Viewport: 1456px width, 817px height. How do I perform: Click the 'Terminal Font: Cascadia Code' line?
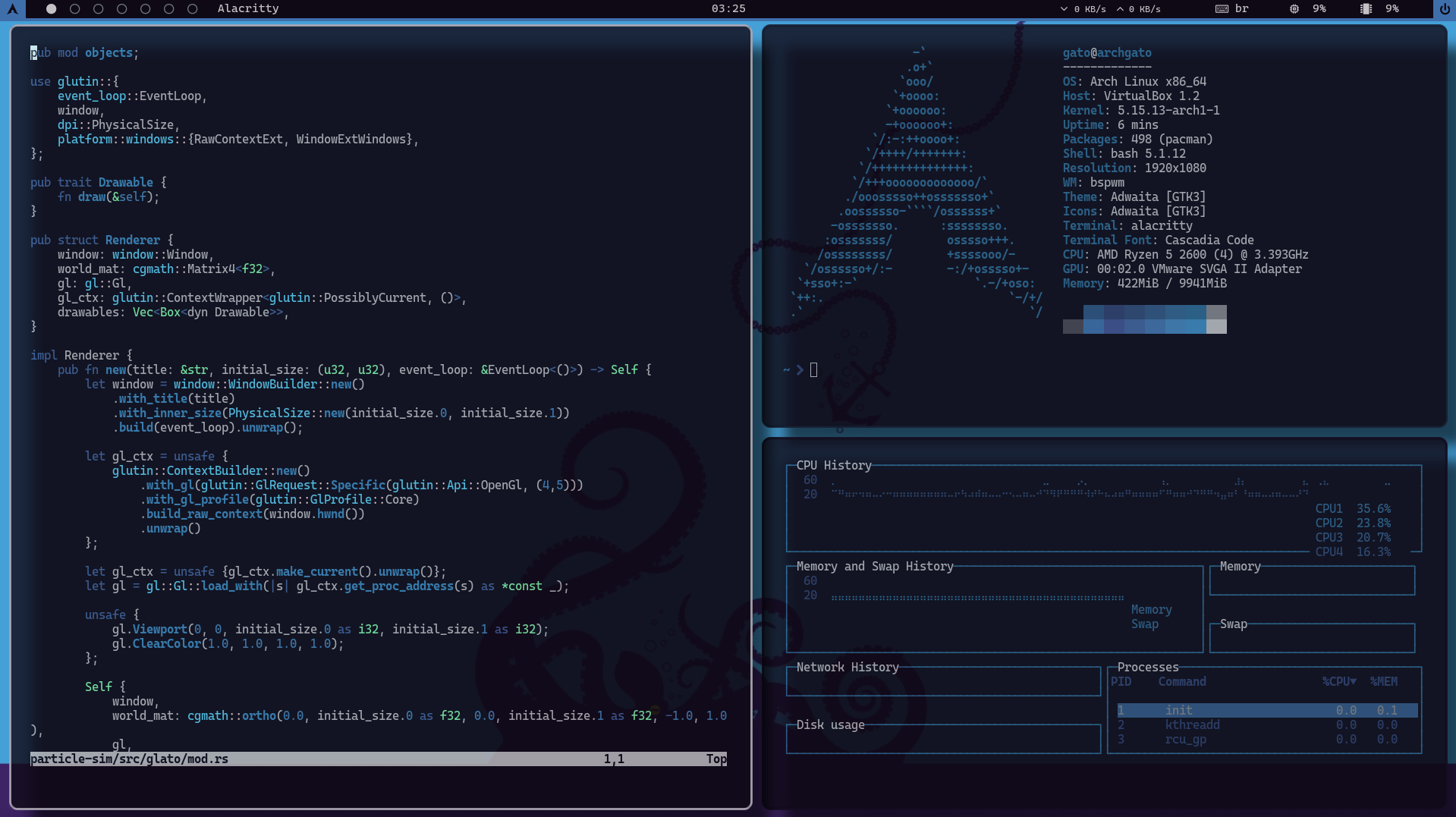click(1158, 240)
